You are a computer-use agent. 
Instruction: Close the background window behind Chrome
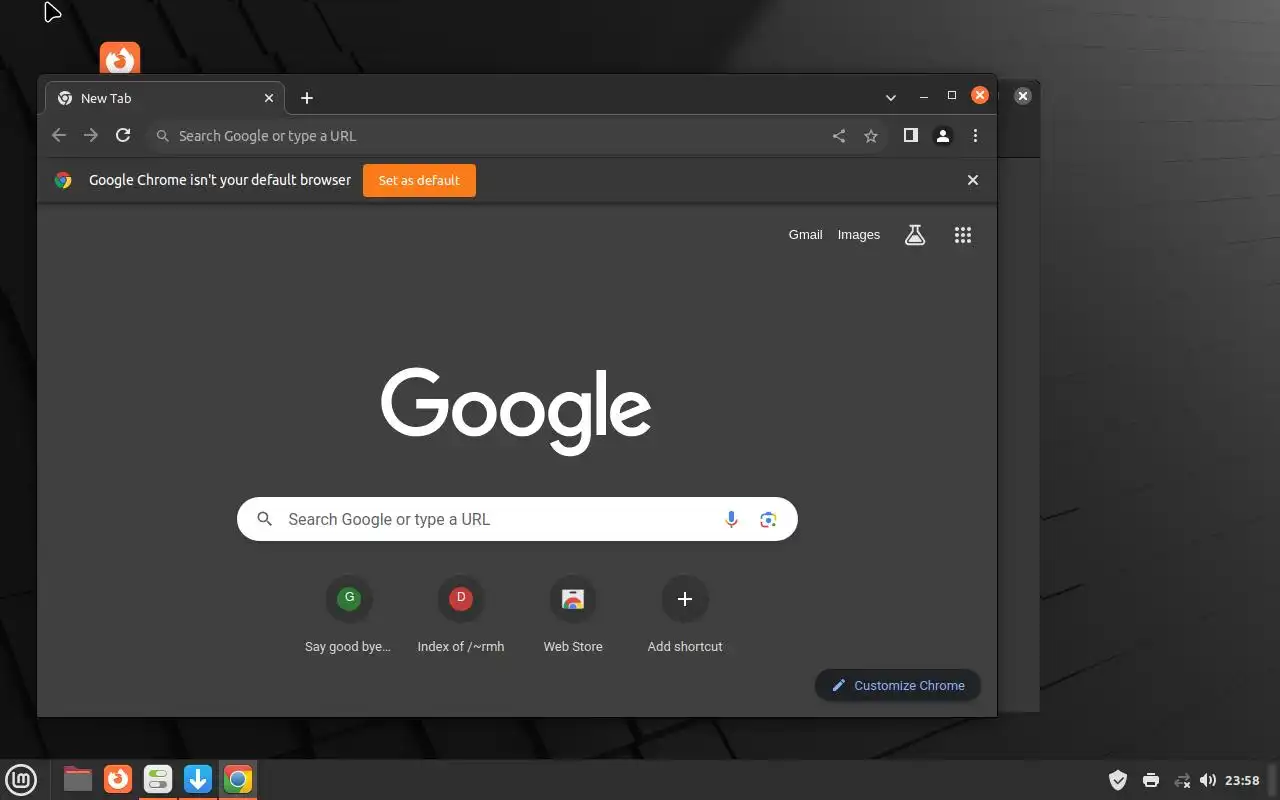pyautogui.click(x=1022, y=96)
